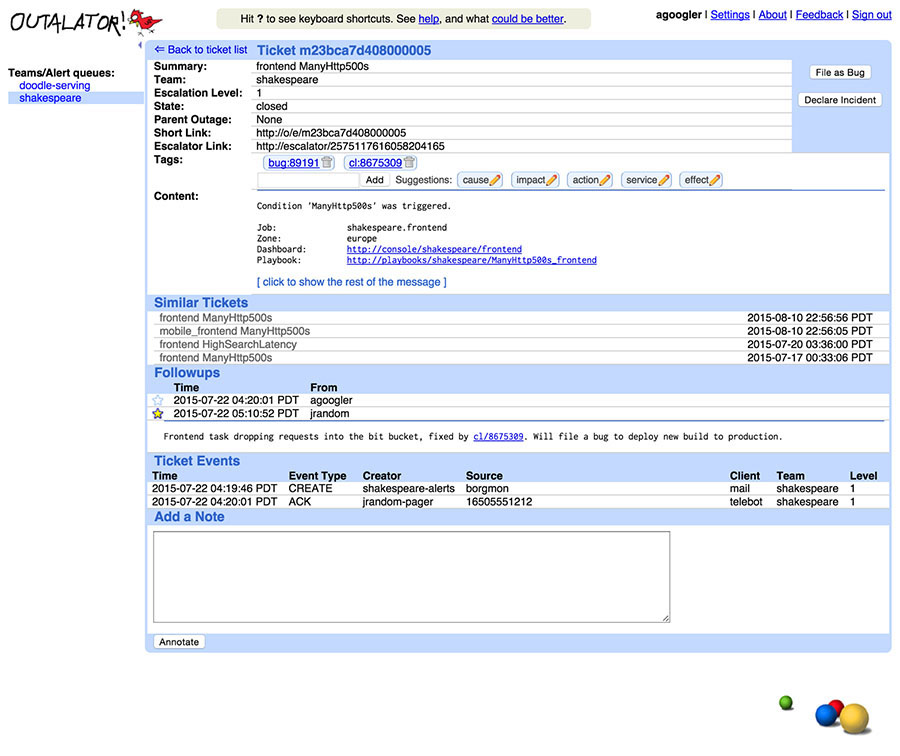The image size is (900, 756).
Task: Delete the bug:89191 tag via trash icon
Action: tap(327, 162)
